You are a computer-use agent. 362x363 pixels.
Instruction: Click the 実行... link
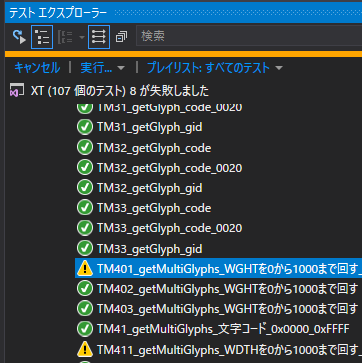tap(96, 68)
